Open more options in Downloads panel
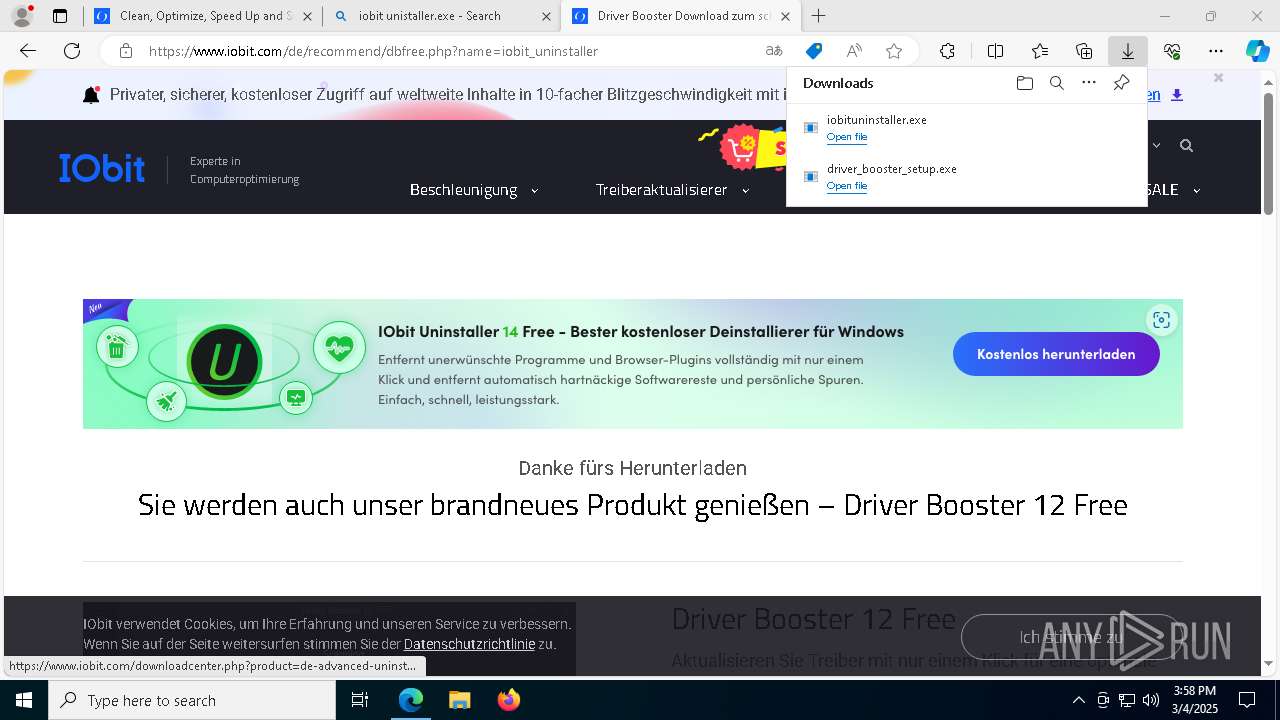Image resolution: width=1280 pixels, height=720 pixels. click(x=1089, y=83)
